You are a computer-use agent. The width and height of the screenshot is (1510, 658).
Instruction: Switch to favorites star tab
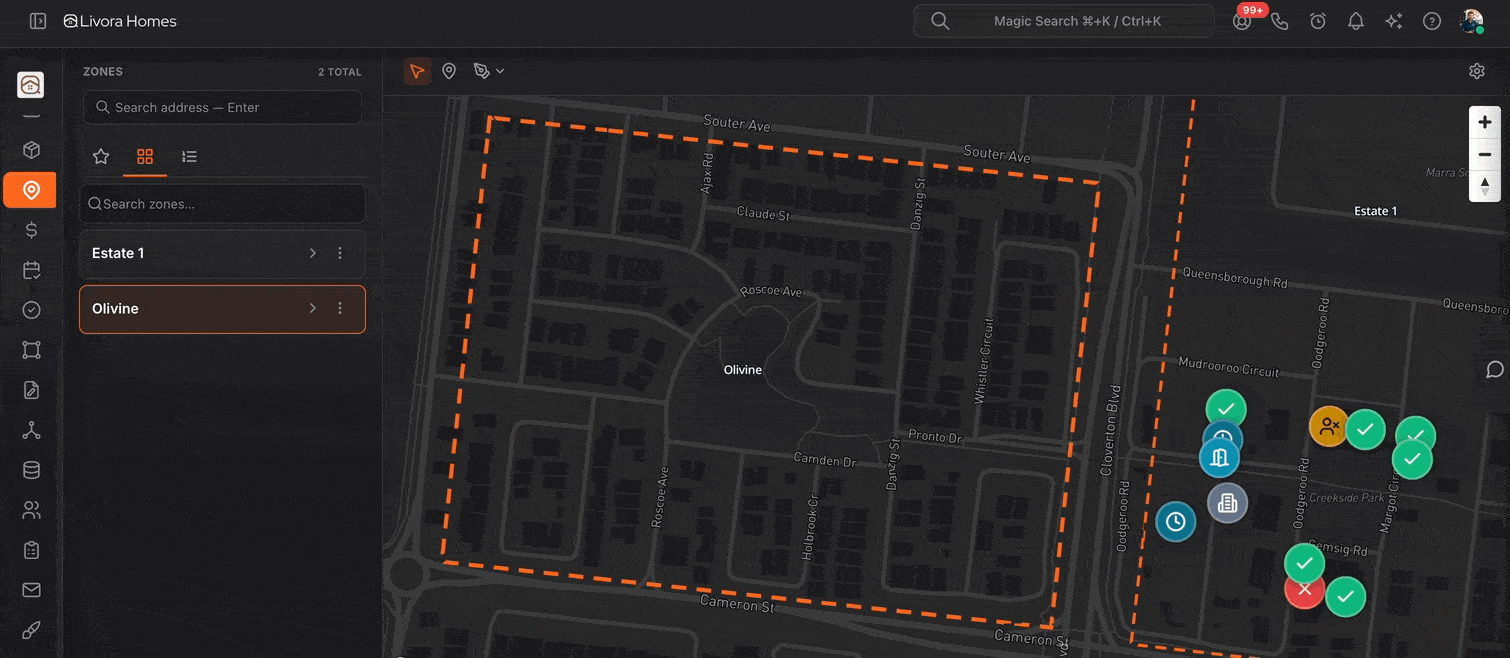[101, 156]
